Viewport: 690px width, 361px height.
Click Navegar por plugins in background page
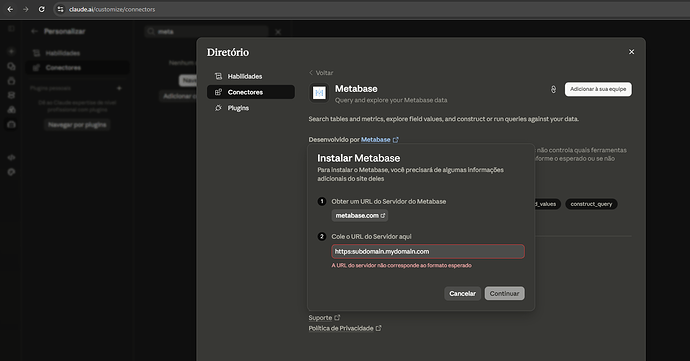click(x=77, y=125)
